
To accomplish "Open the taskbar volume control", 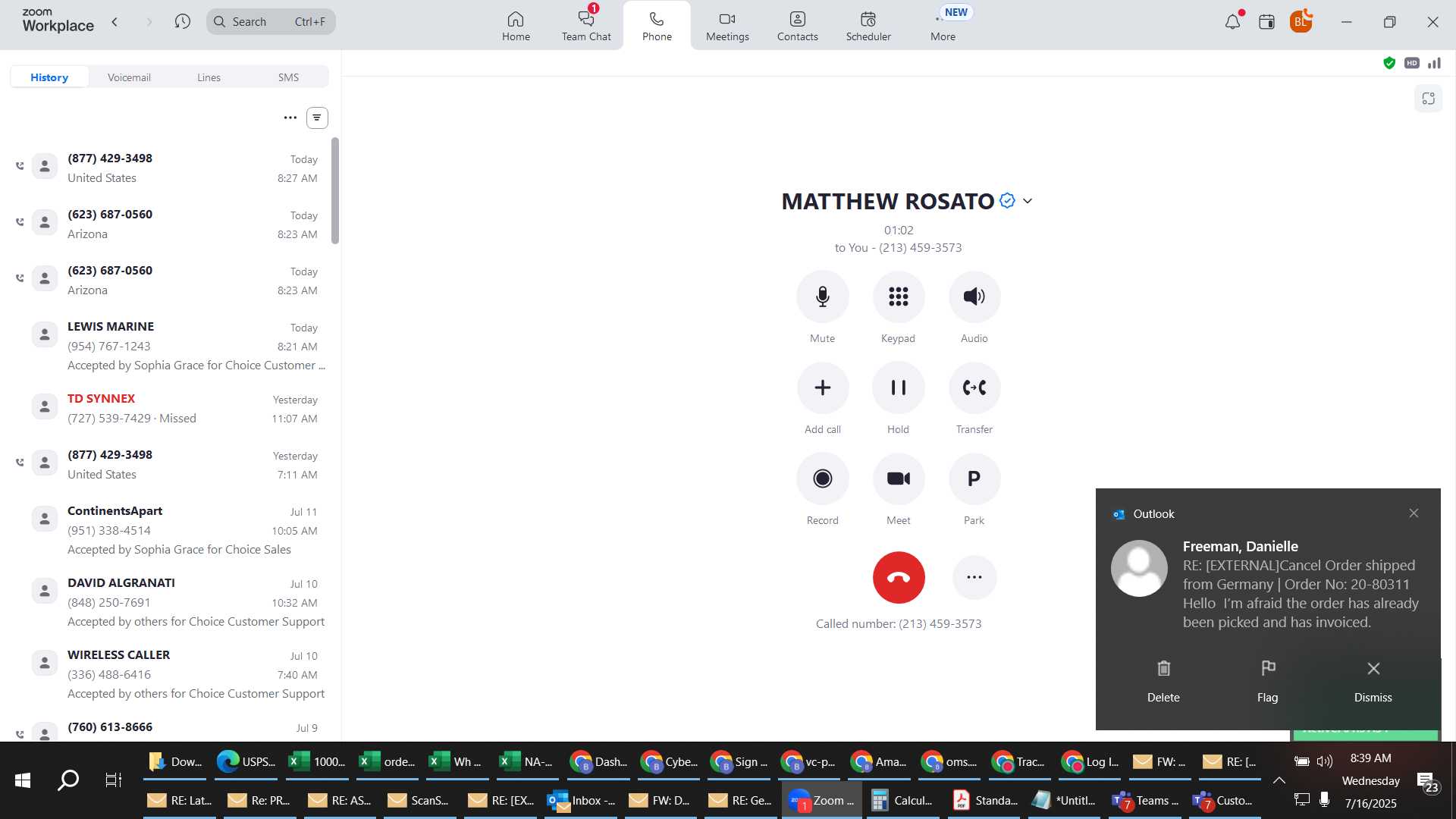I will (1325, 761).
